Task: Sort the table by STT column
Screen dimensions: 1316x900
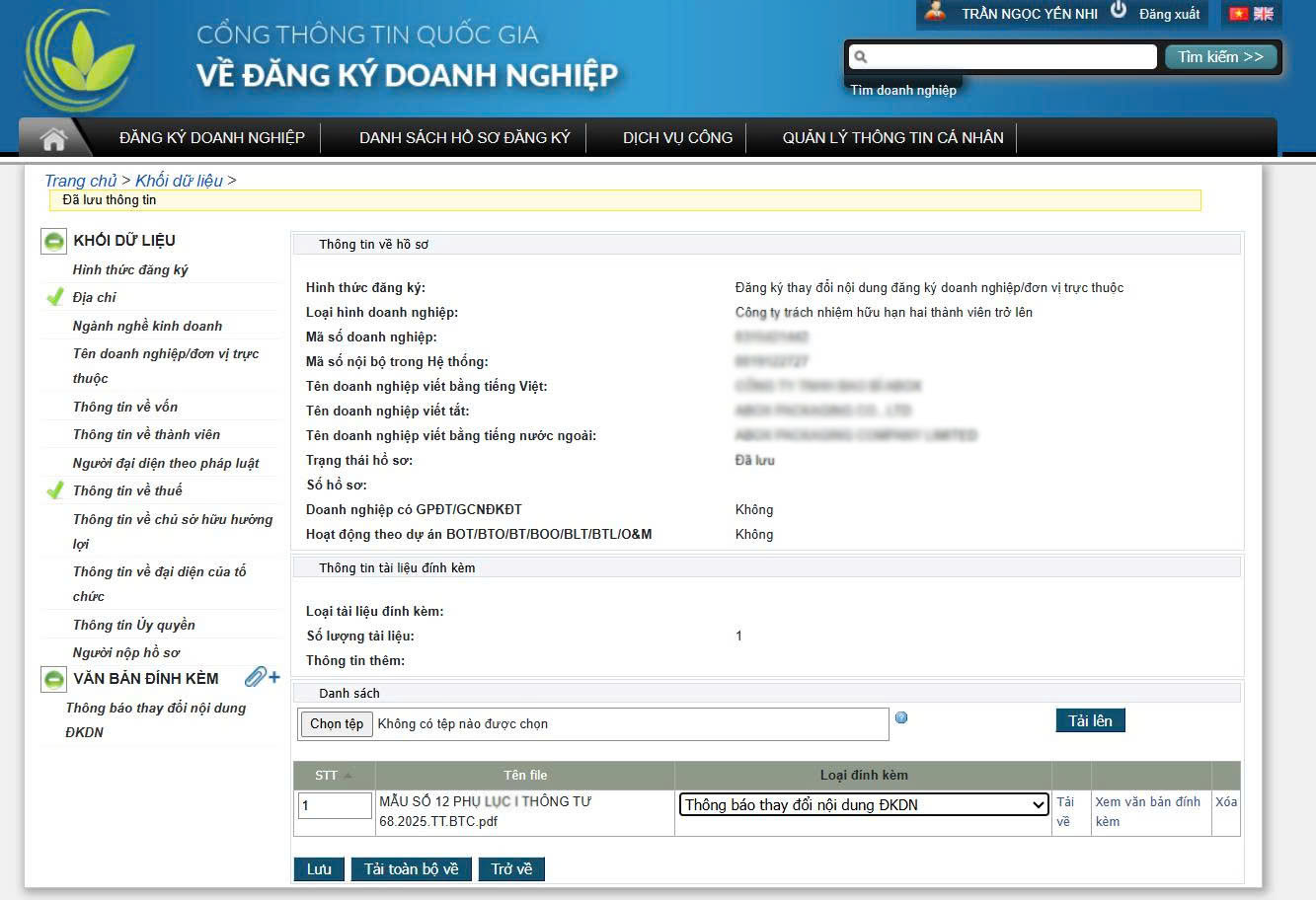Action: [333, 776]
